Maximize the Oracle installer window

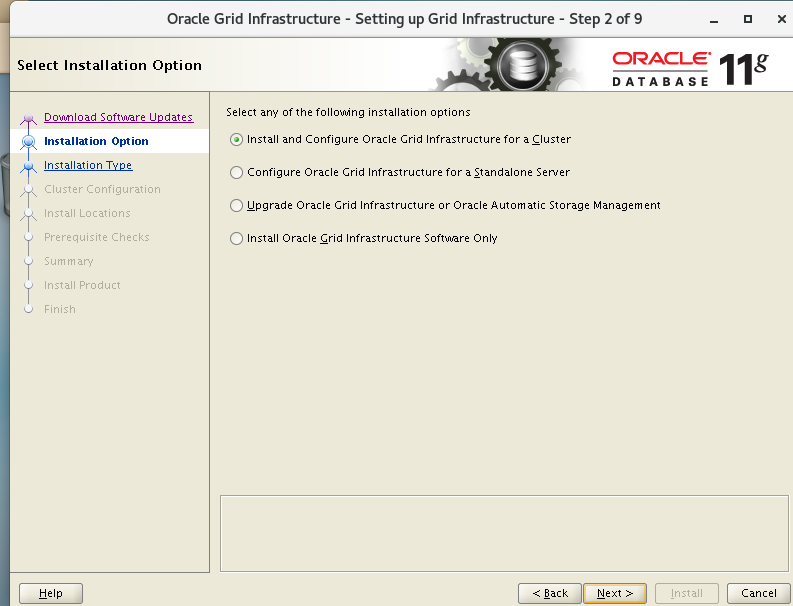pos(747,19)
